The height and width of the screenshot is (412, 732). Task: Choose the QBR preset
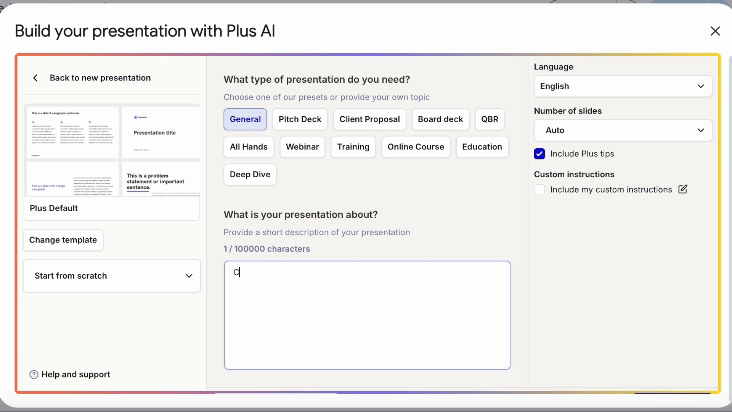pos(490,119)
